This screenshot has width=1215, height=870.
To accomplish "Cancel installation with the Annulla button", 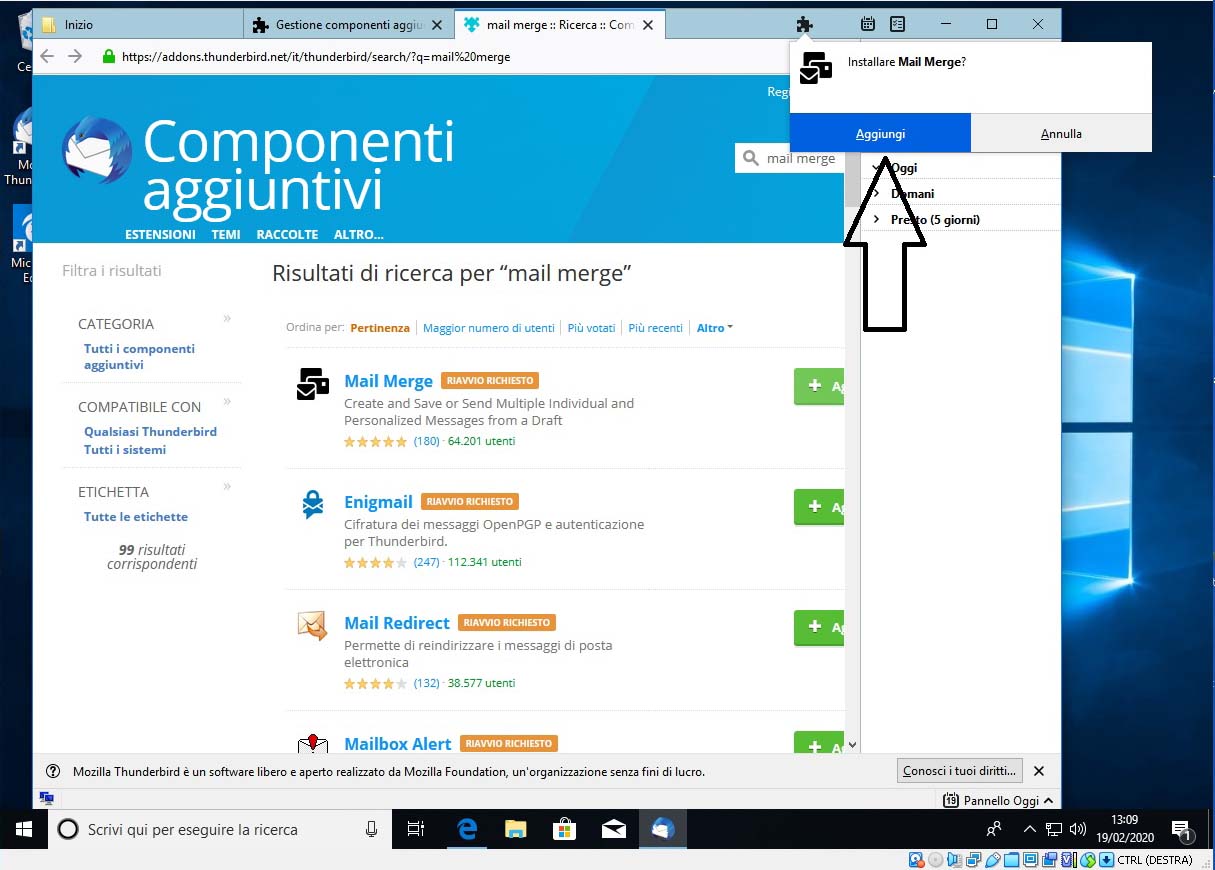I will point(1061,133).
